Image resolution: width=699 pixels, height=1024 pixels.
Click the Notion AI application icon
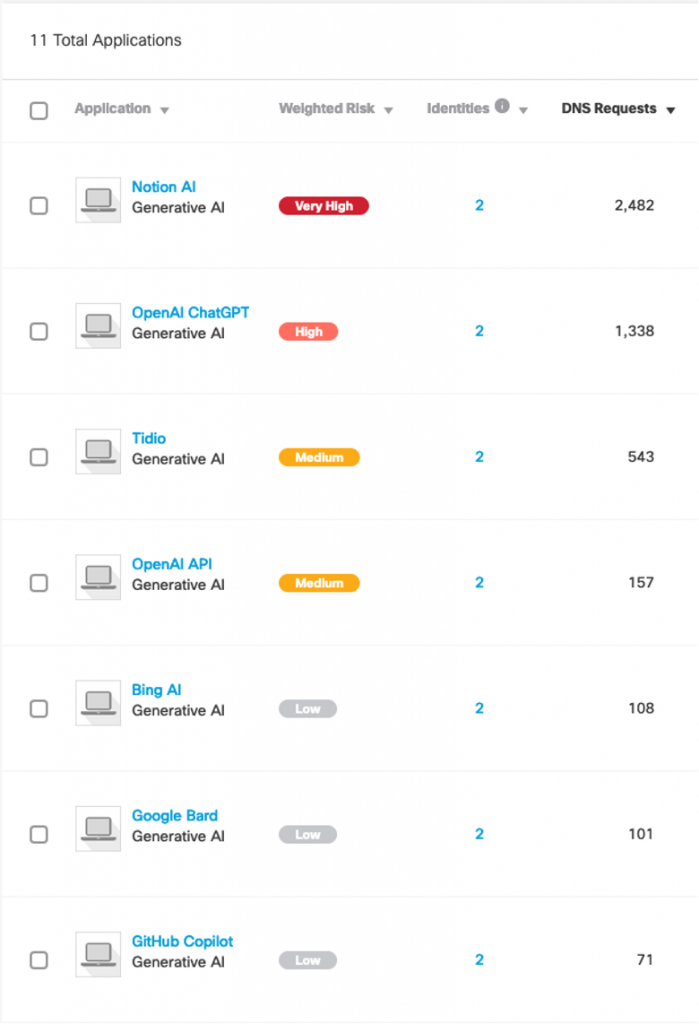[98, 200]
